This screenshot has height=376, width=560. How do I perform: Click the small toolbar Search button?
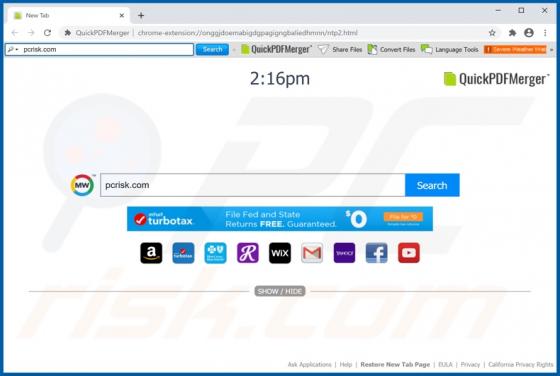pyautogui.click(x=212, y=49)
